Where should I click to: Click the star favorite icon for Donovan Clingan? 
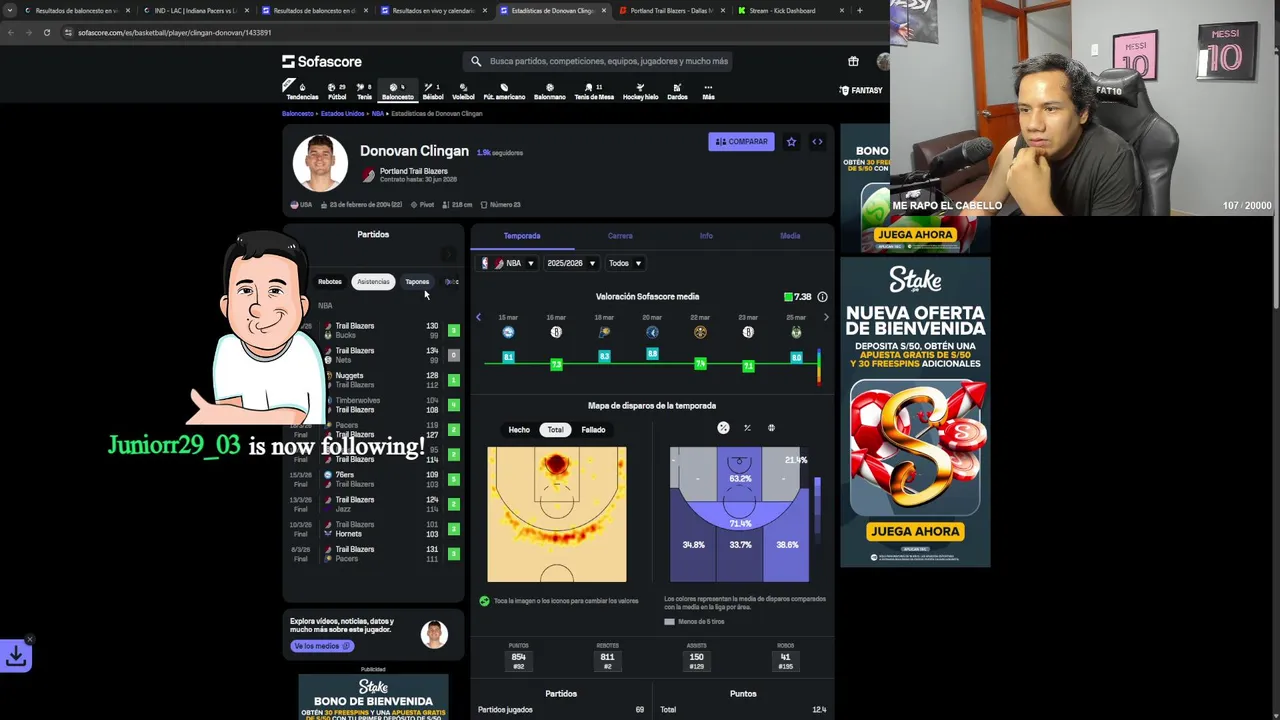pyautogui.click(x=791, y=142)
